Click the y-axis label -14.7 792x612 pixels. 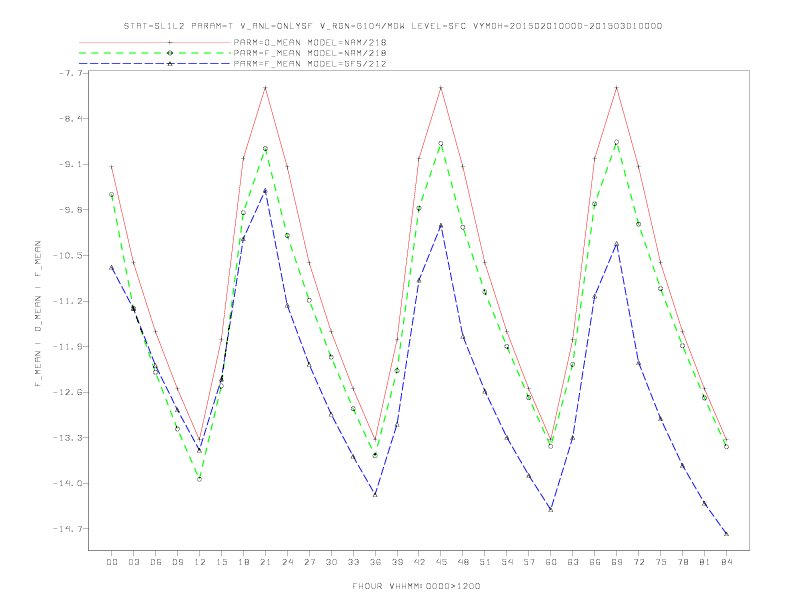tap(69, 529)
